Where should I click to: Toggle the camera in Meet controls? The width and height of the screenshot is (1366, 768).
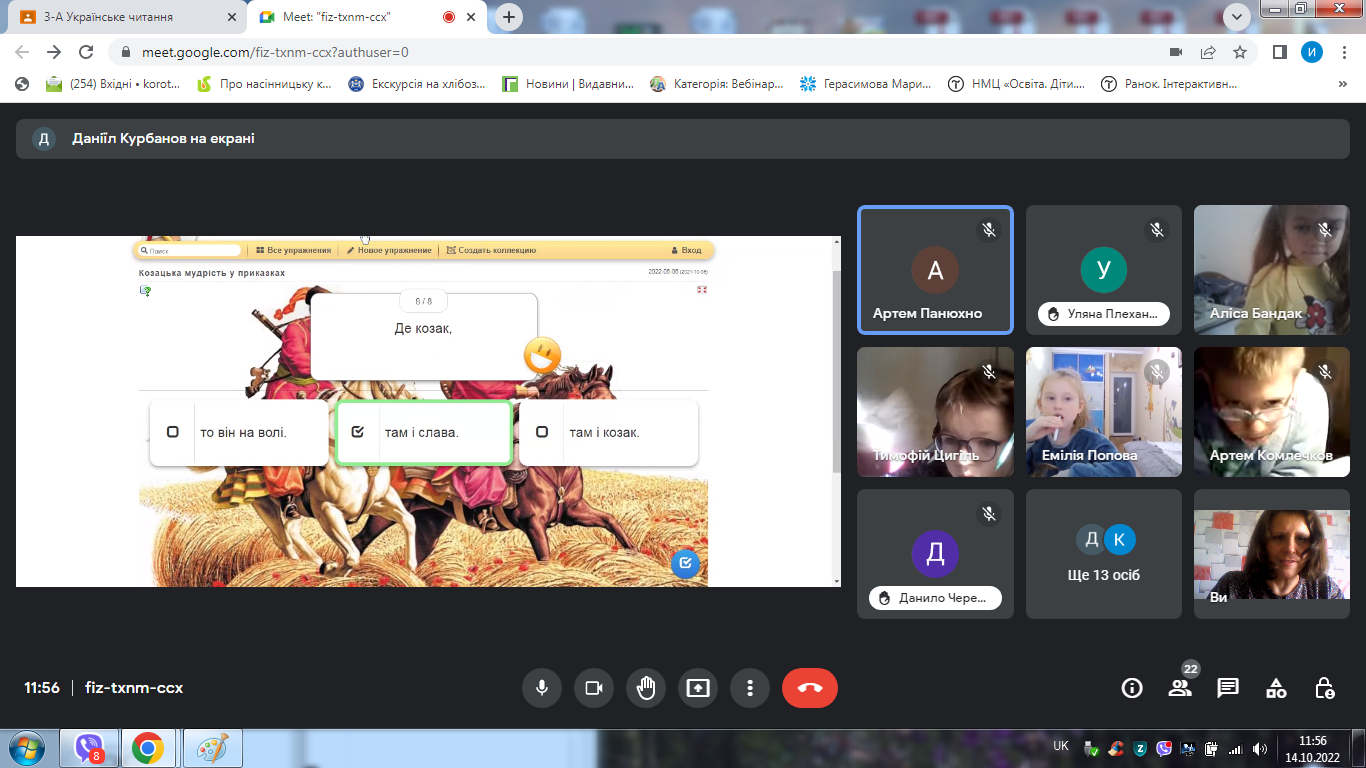[x=594, y=688]
